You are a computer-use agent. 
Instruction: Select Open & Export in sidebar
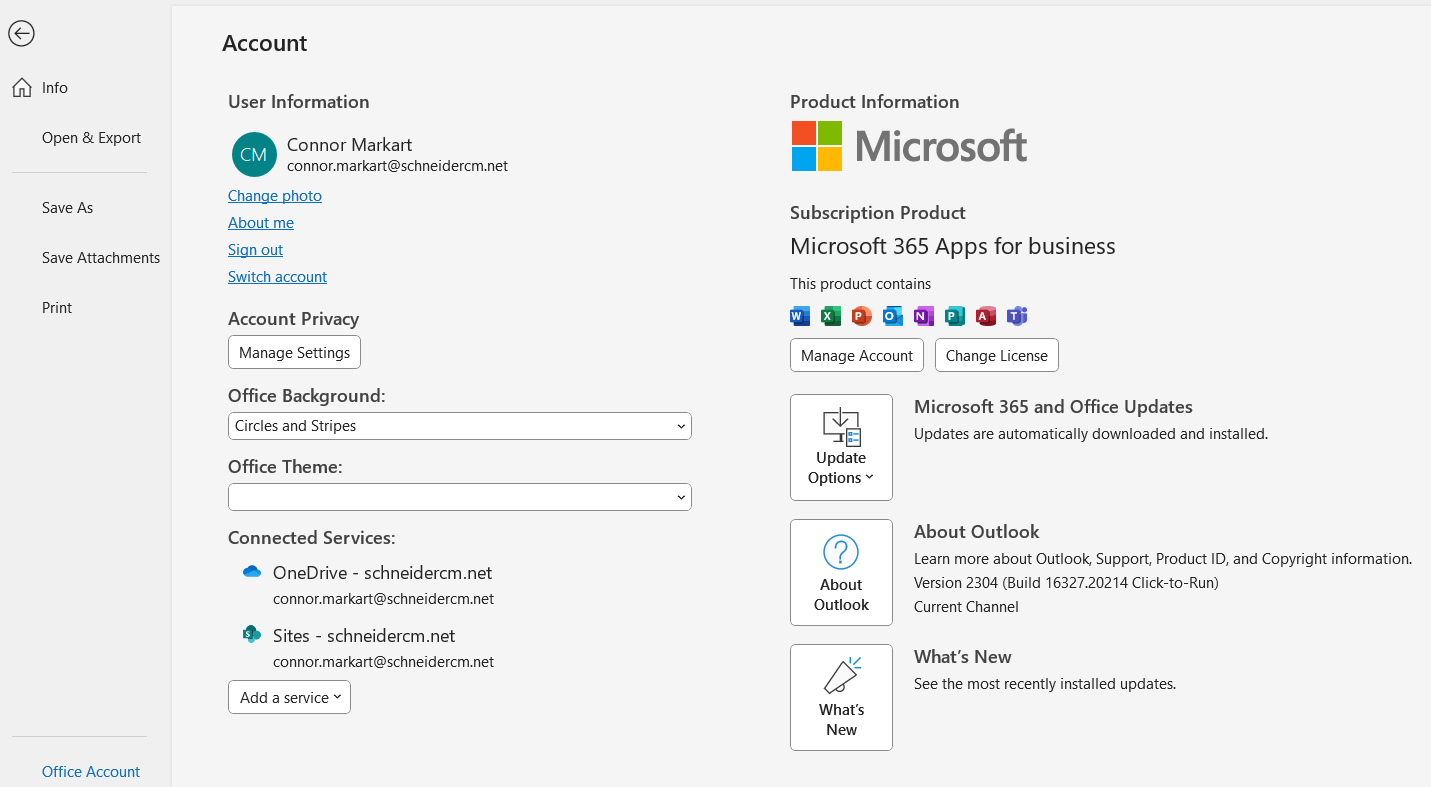(91, 138)
